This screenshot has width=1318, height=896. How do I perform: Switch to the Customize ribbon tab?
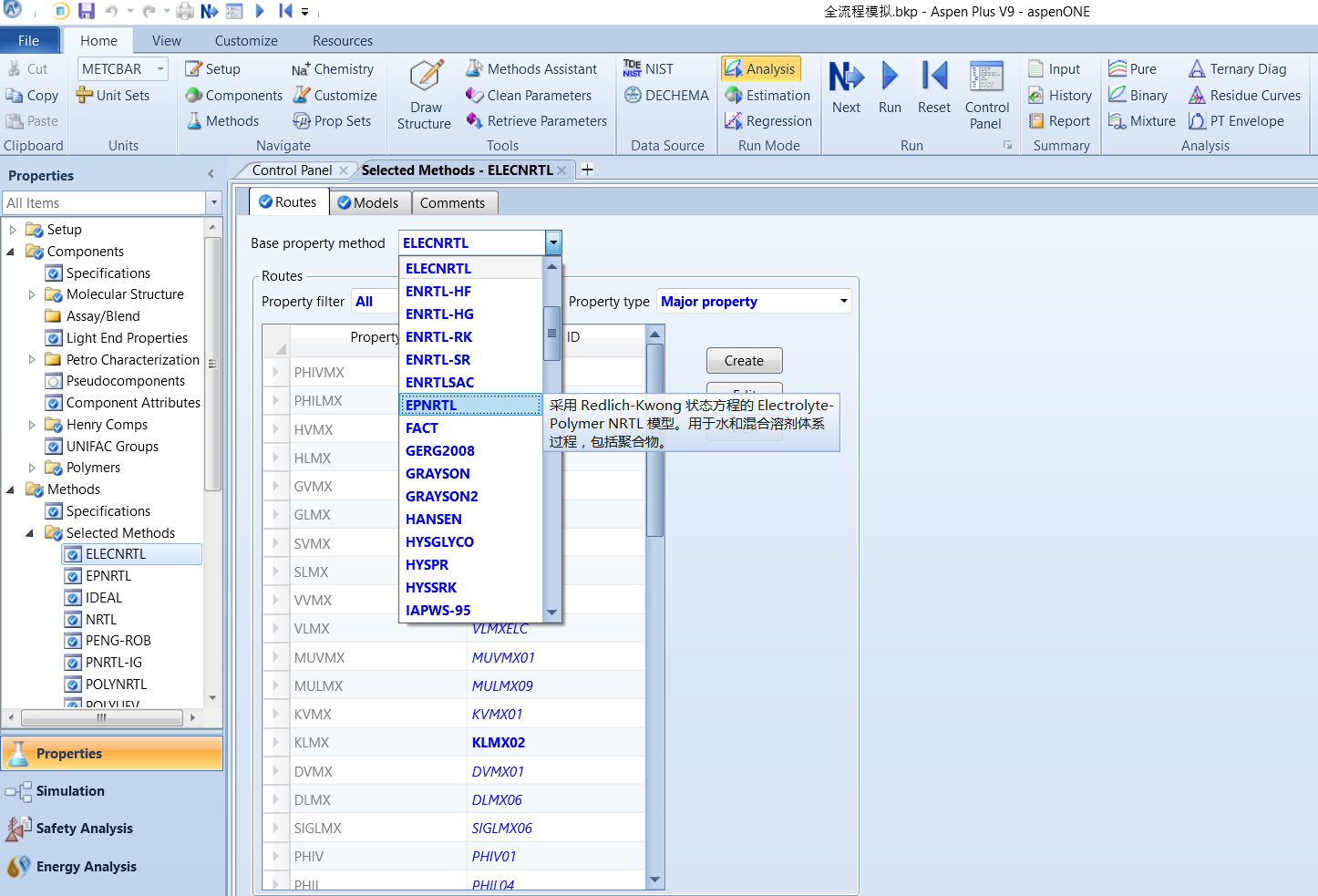point(246,41)
